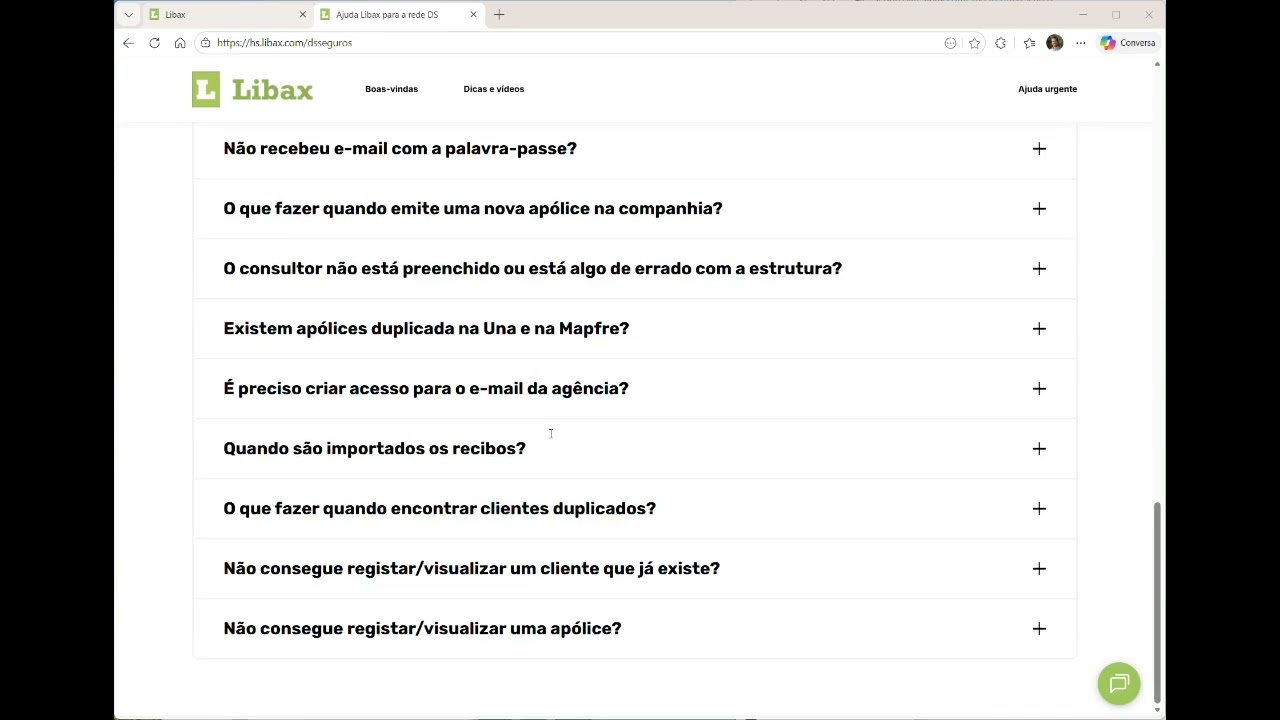The image size is (1280, 720).
Task: Open the favorites list
Action: 1029,43
